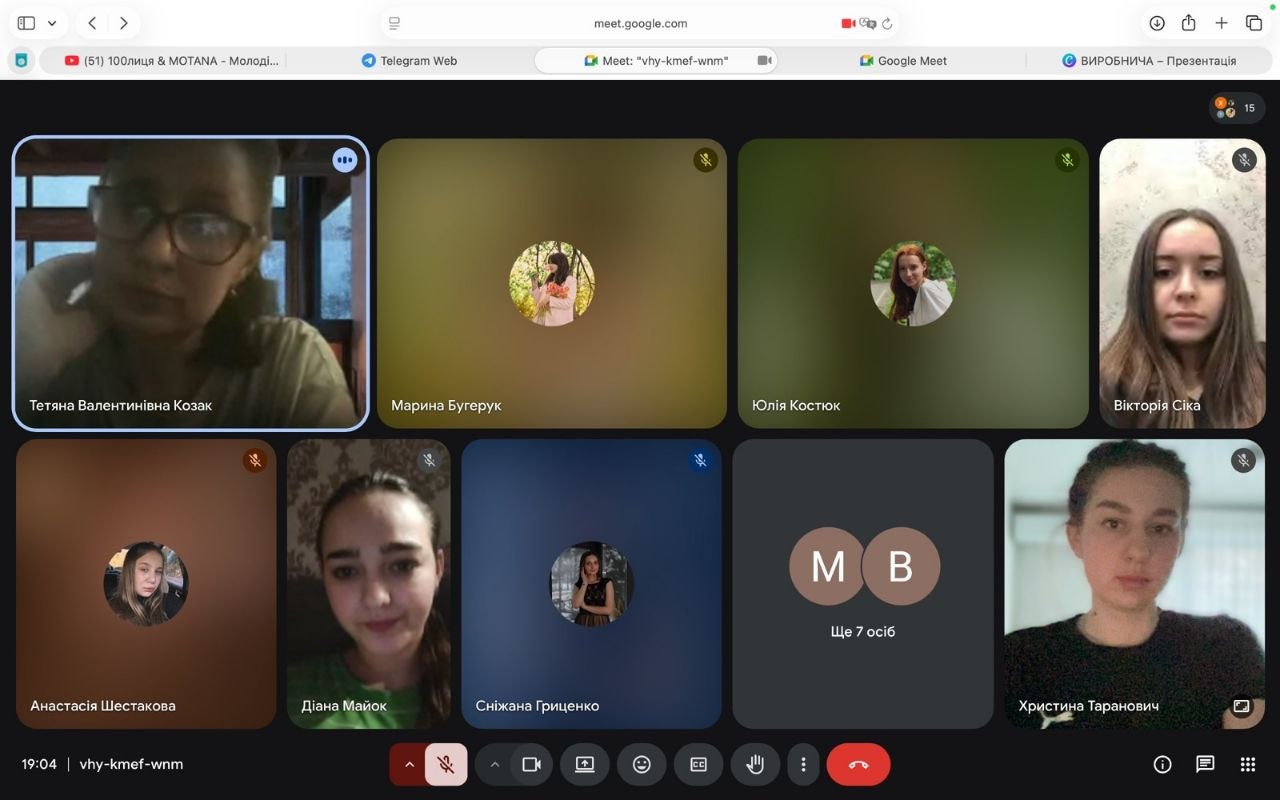Toggle the camera off

531,765
